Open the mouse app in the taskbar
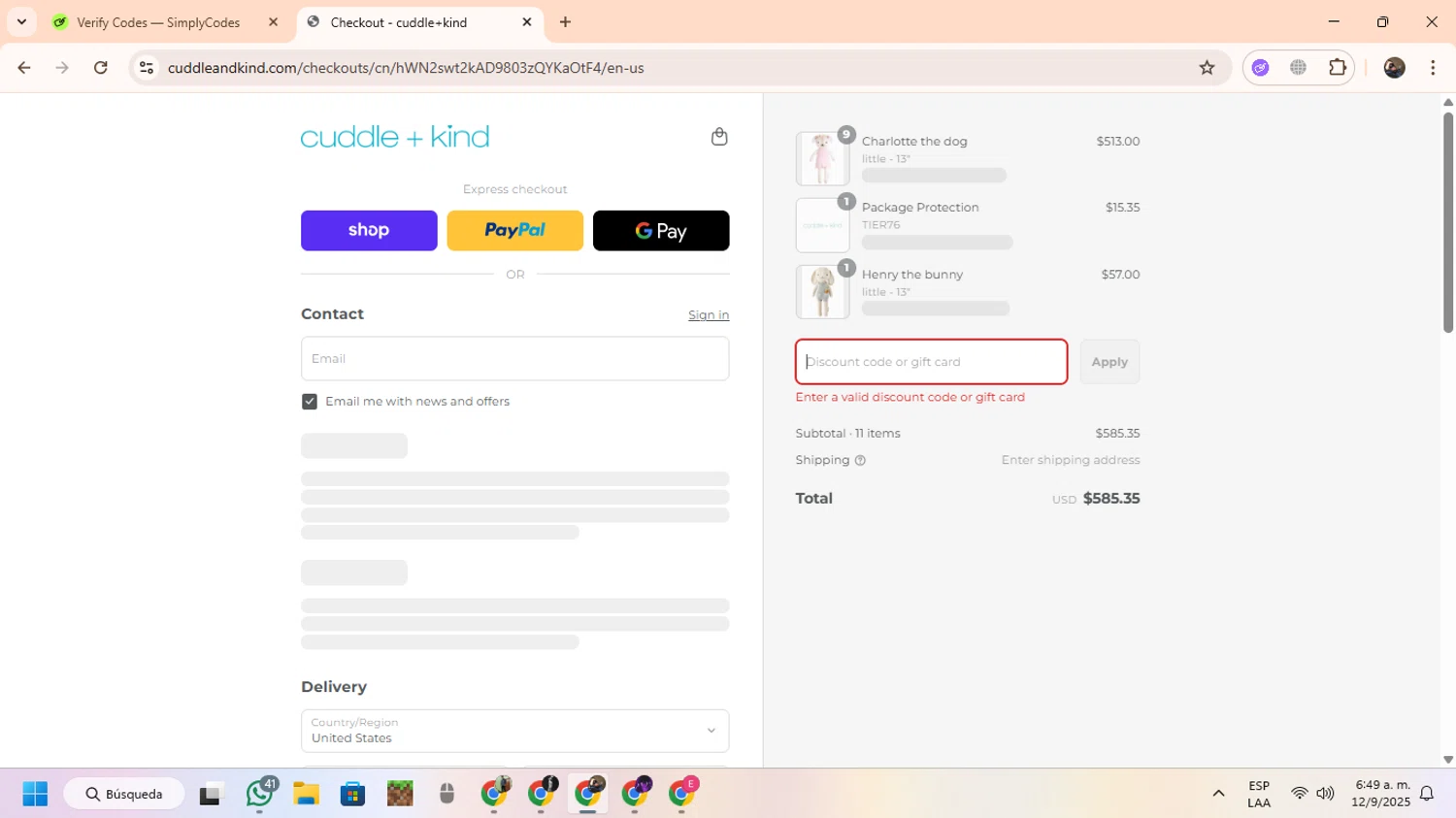 [447, 794]
